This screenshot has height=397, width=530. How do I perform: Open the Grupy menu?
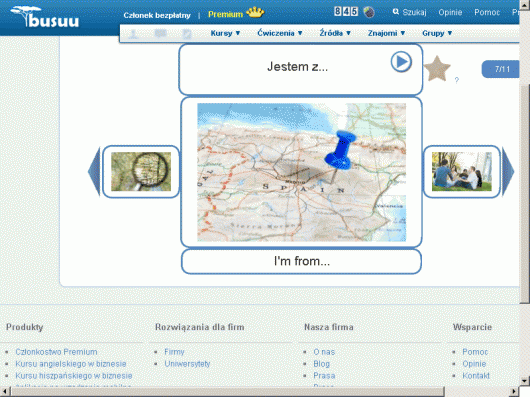tap(437, 33)
